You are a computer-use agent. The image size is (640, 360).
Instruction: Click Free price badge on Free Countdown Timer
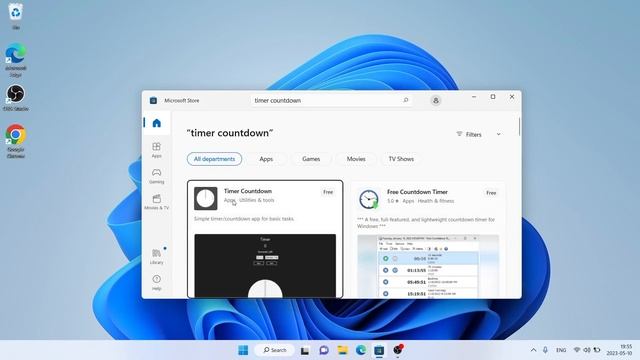491,193
